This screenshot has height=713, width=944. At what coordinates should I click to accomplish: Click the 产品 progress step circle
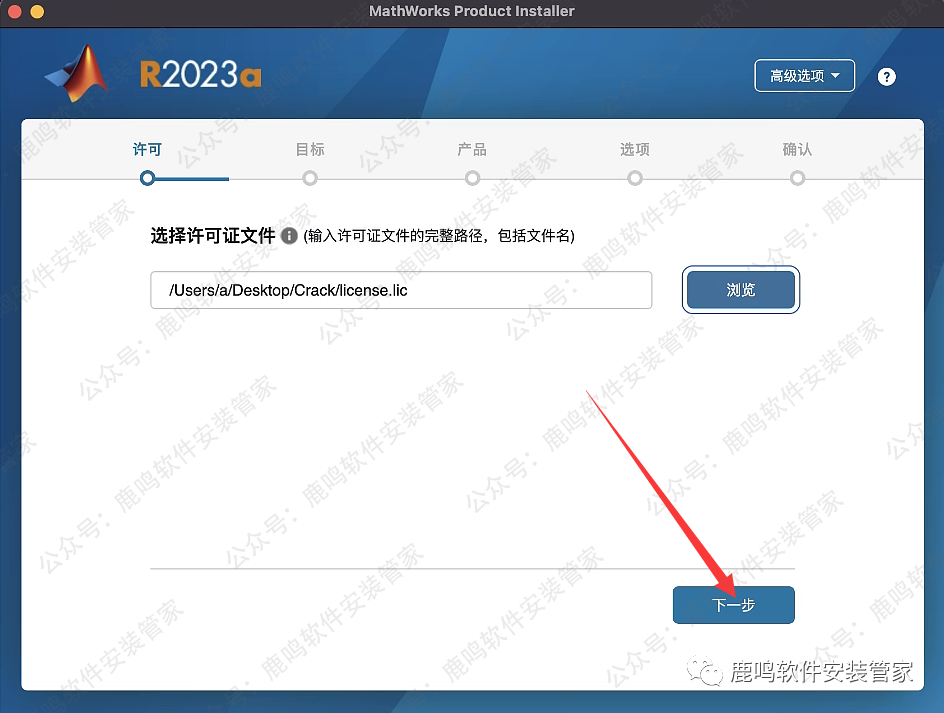473,178
